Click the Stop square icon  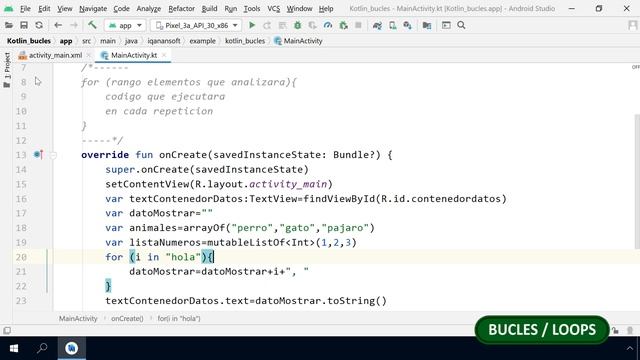coord(358,25)
